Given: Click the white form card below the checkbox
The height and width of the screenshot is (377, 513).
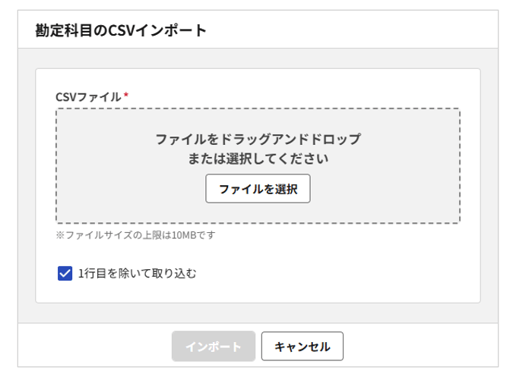Looking at the screenshot, I should [x=258, y=292].
